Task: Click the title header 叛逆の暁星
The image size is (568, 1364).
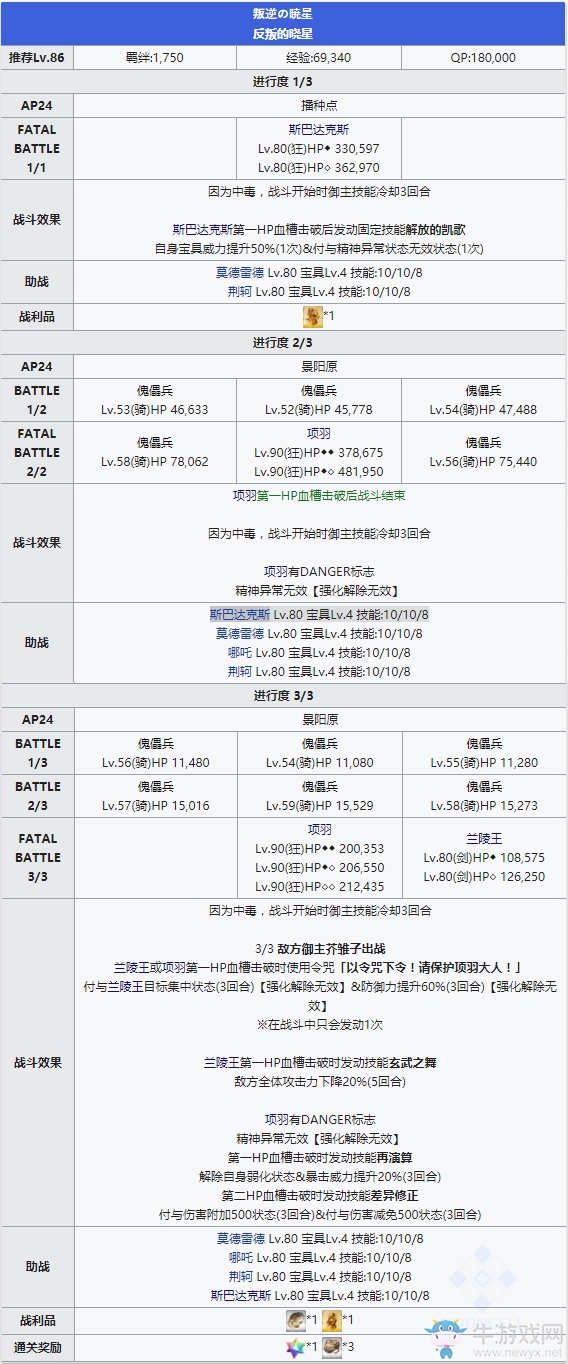Action: tap(284, 14)
